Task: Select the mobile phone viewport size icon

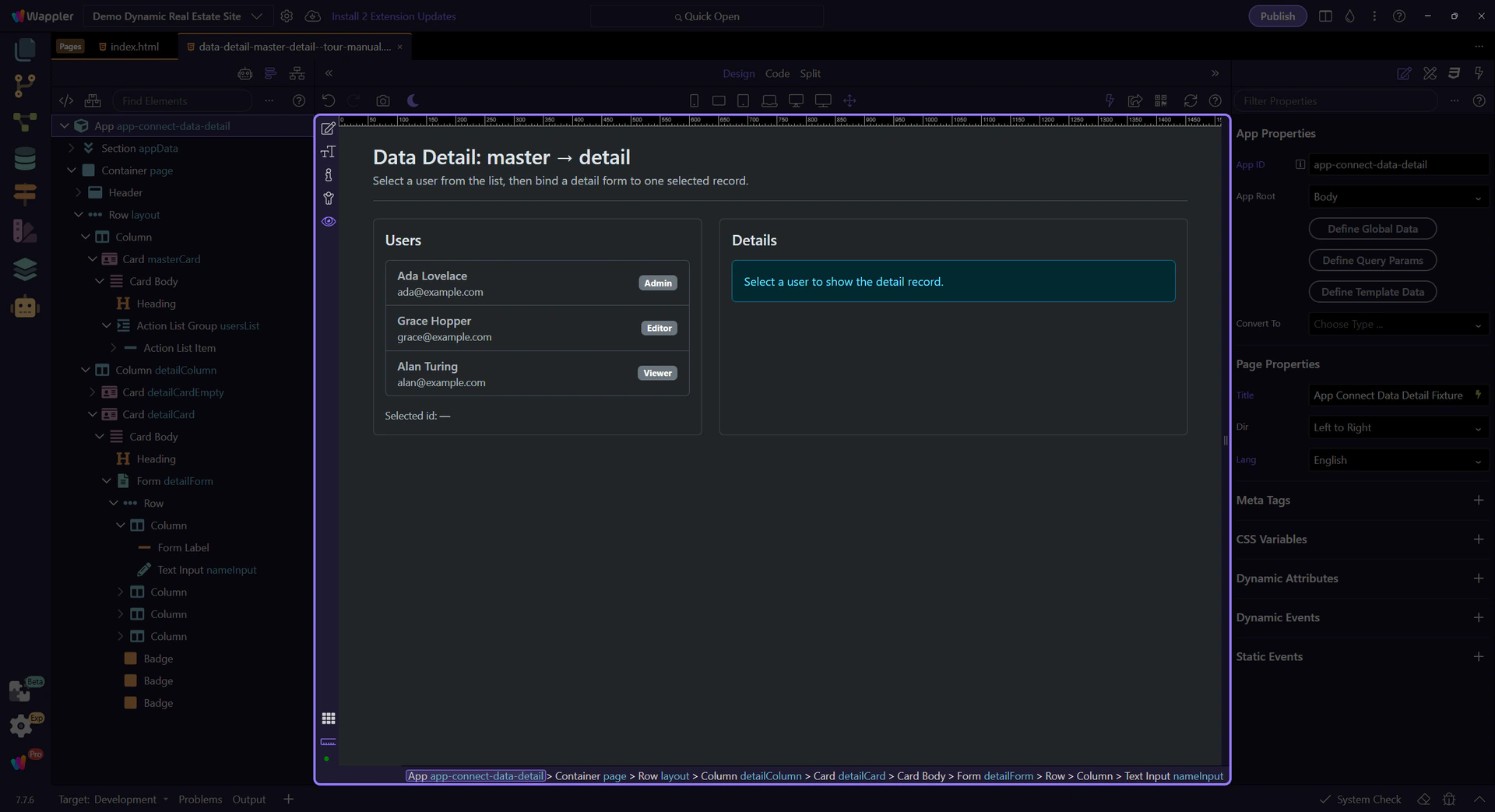Action: click(694, 100)
